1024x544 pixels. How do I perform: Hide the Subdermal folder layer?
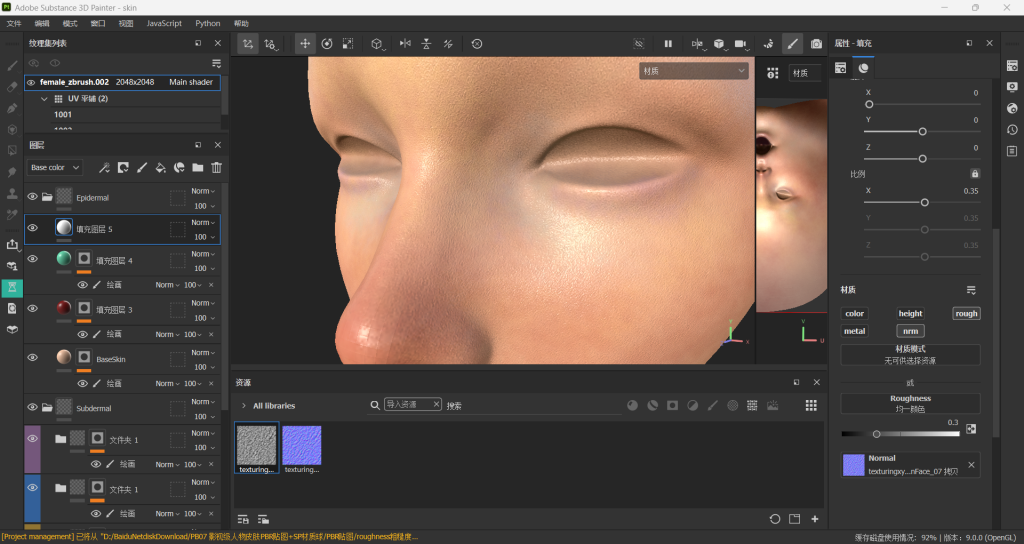pyautogui.click(x=32, y=407)
